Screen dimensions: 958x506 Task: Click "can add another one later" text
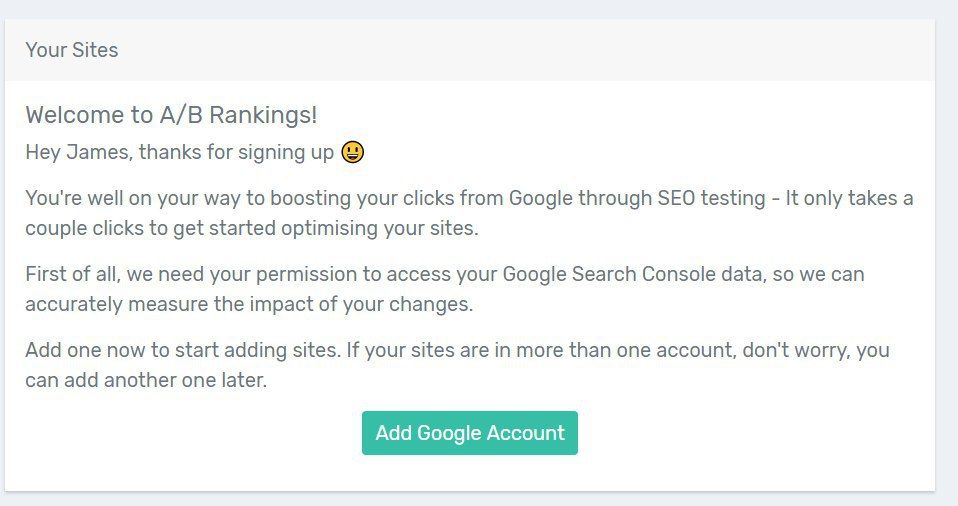pos(146,381)
